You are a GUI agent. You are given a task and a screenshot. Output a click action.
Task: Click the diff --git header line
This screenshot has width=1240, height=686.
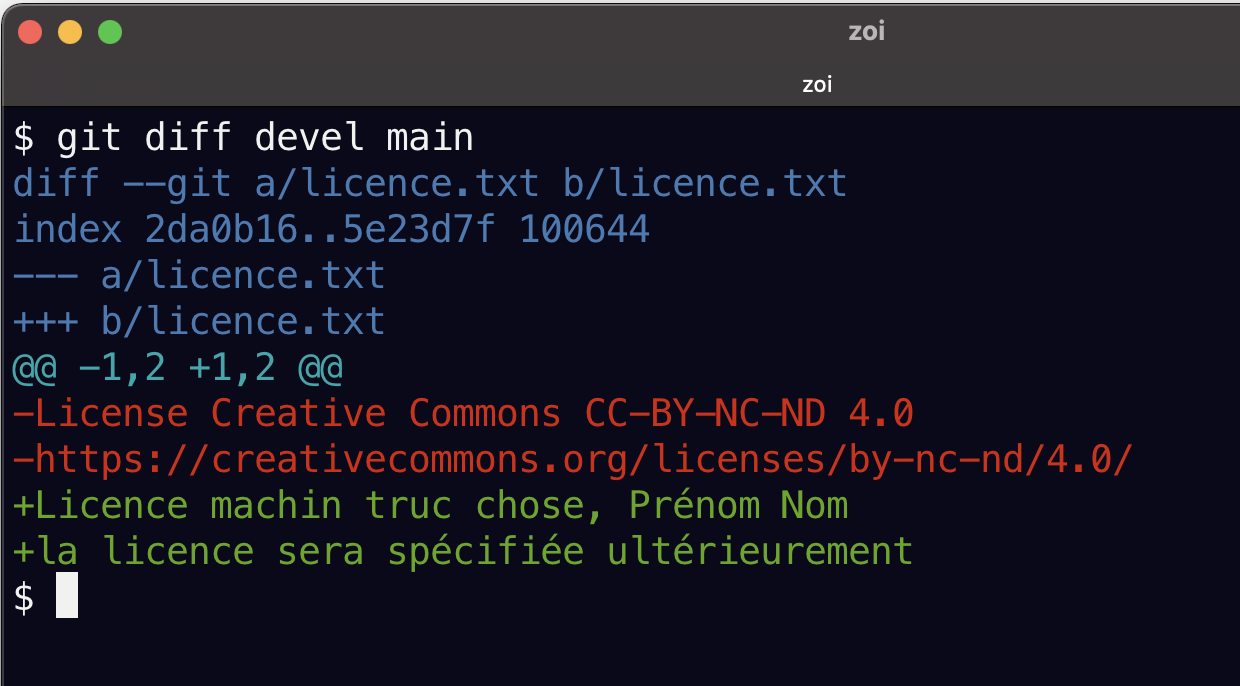(x=430, y=184)
